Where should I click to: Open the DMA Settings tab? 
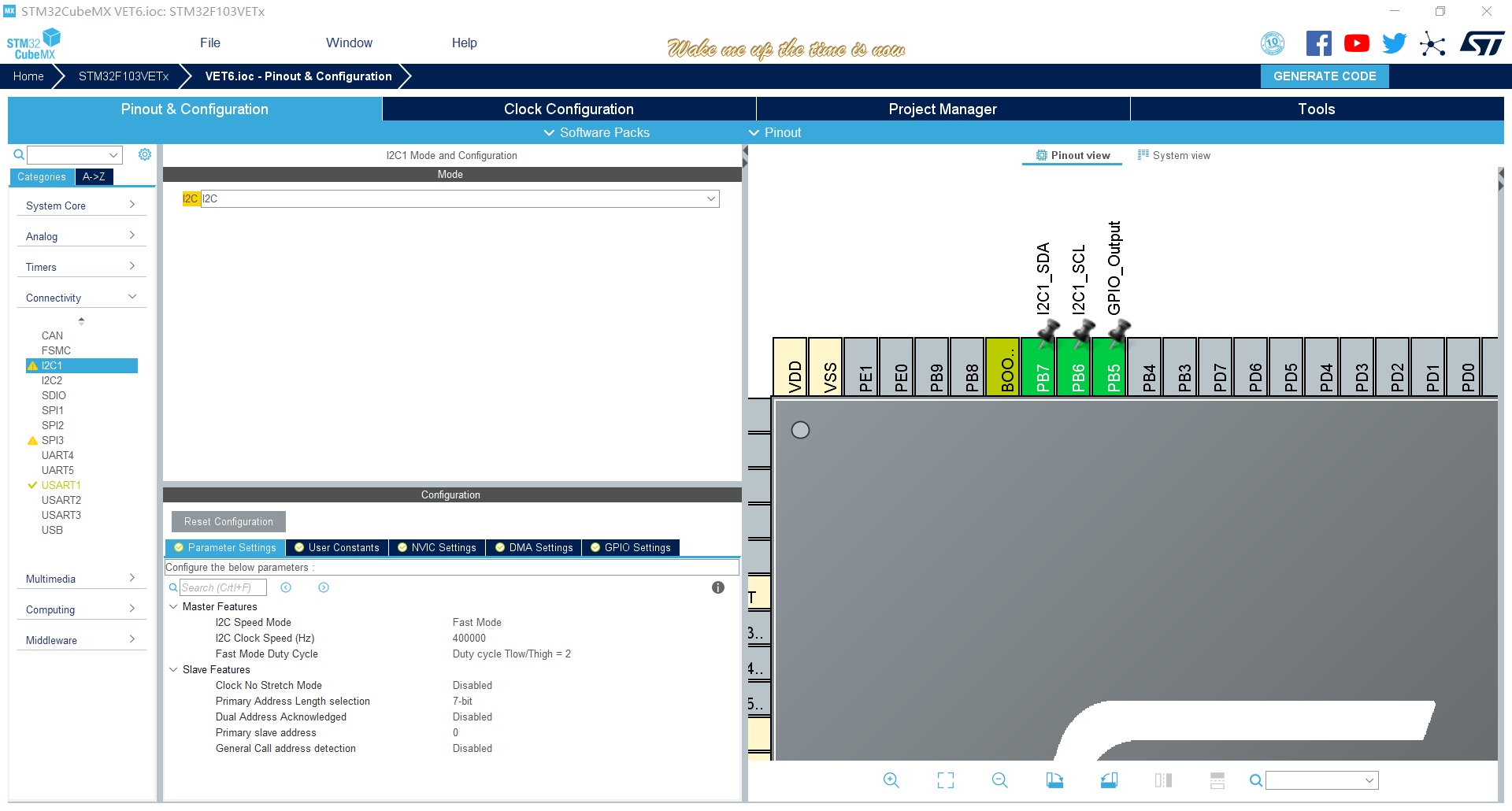[x=534, y=547]
